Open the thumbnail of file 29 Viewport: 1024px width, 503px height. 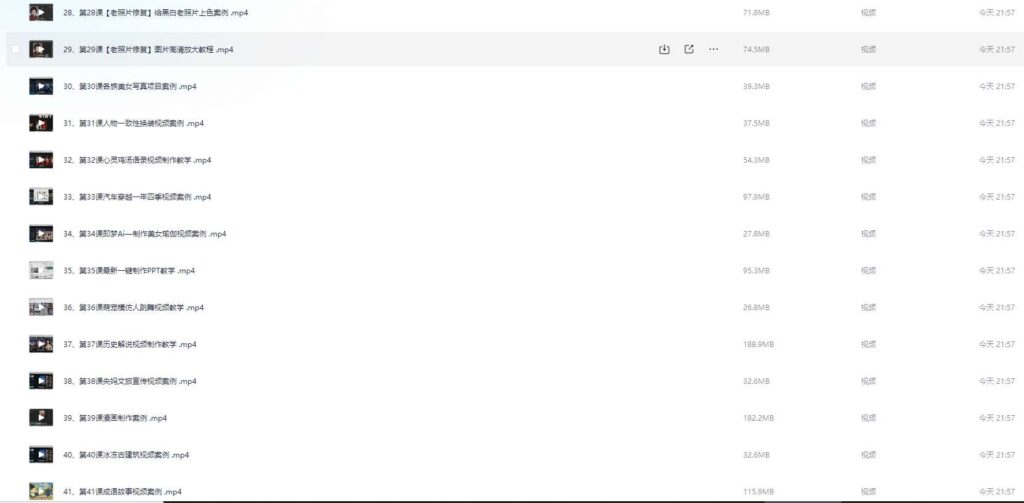pyautogui.click(x=41, y=49)
